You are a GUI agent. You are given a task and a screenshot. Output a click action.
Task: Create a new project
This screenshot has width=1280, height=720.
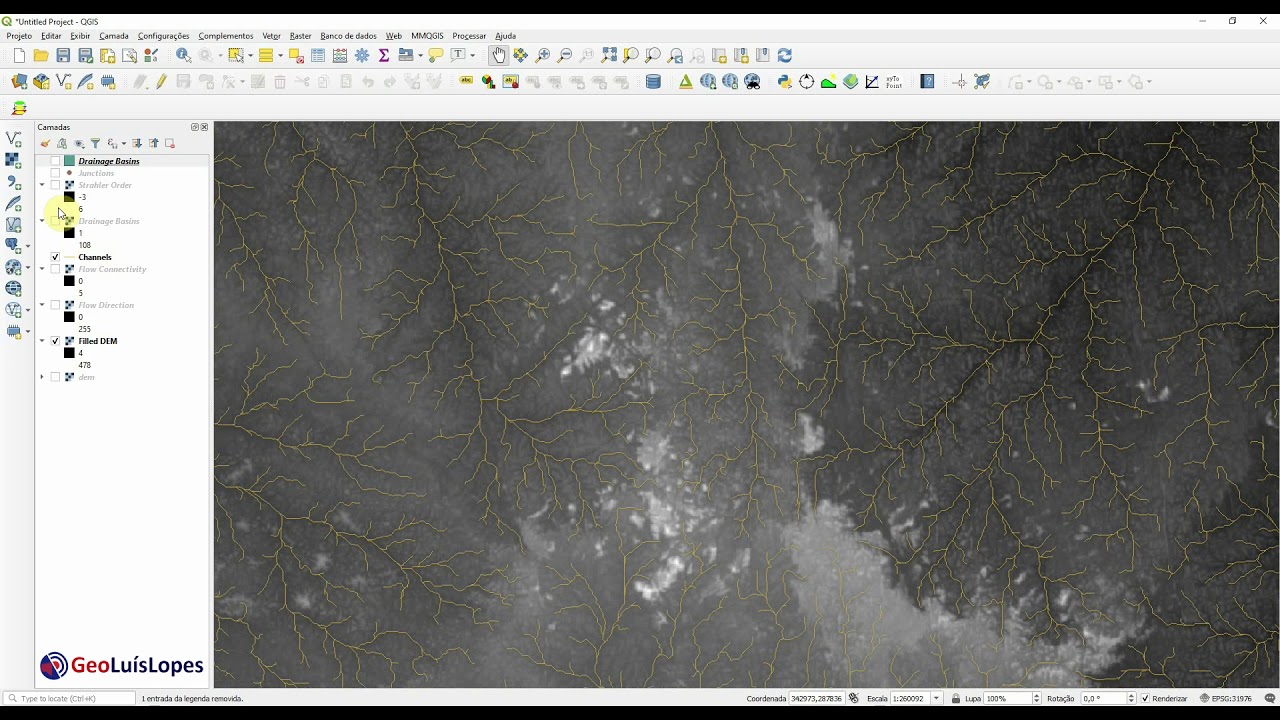19,56
